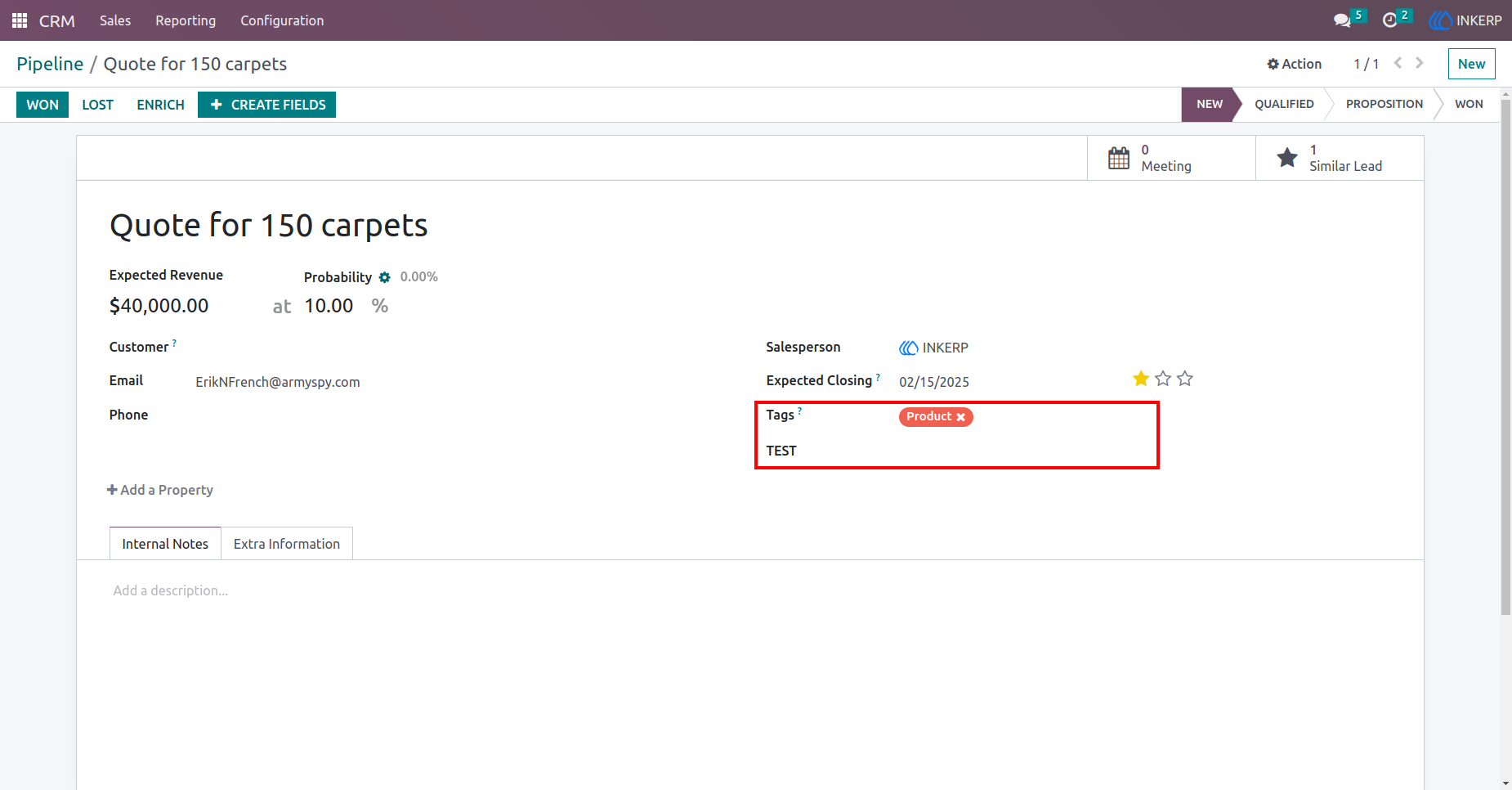The height and width of the screenshot is (790, 1512).
Task: Mark the opportunity as WON
Action: tap(42, 105)
